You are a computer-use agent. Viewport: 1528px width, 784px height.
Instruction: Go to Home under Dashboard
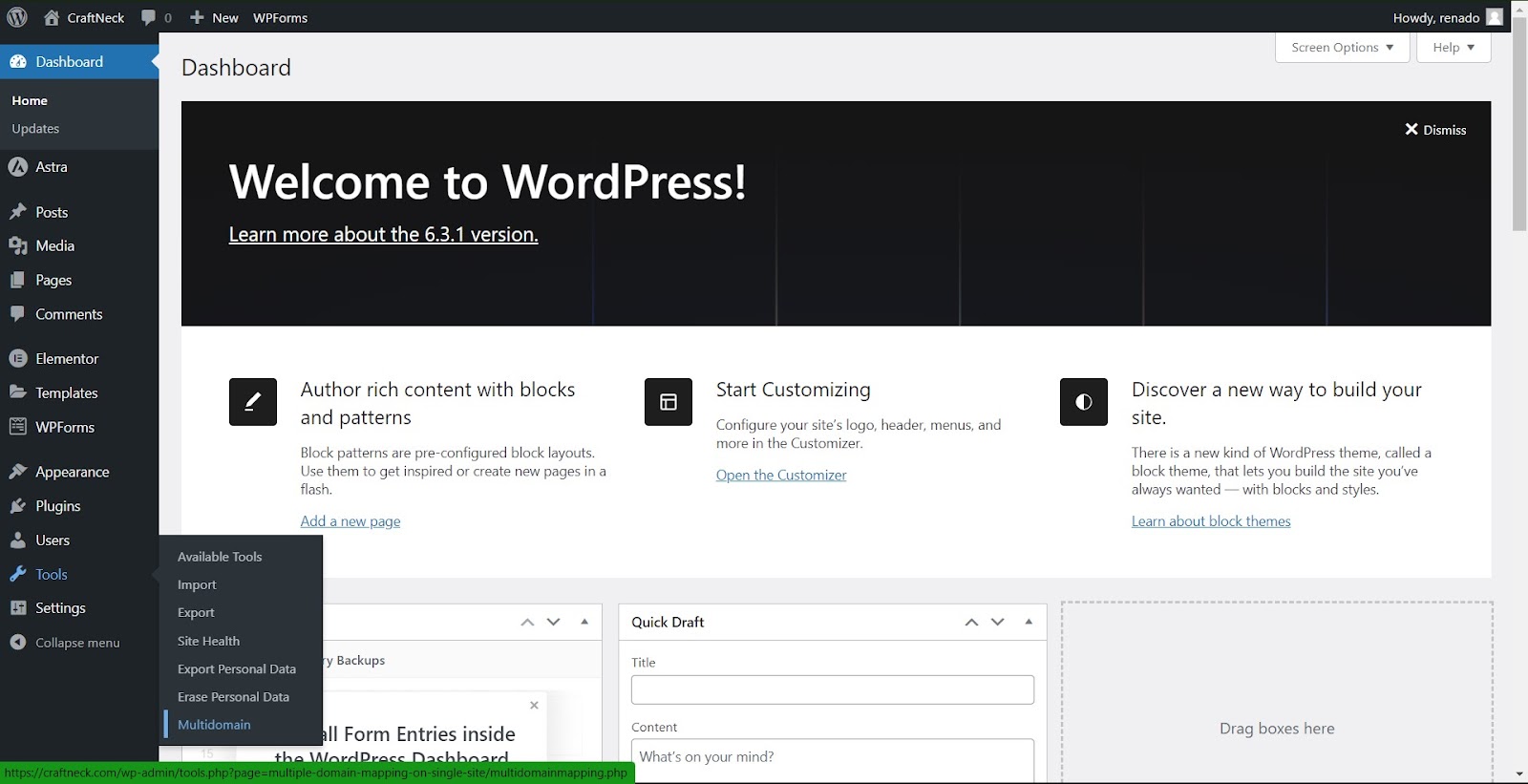pyautogui.click(x=30, y=100)
